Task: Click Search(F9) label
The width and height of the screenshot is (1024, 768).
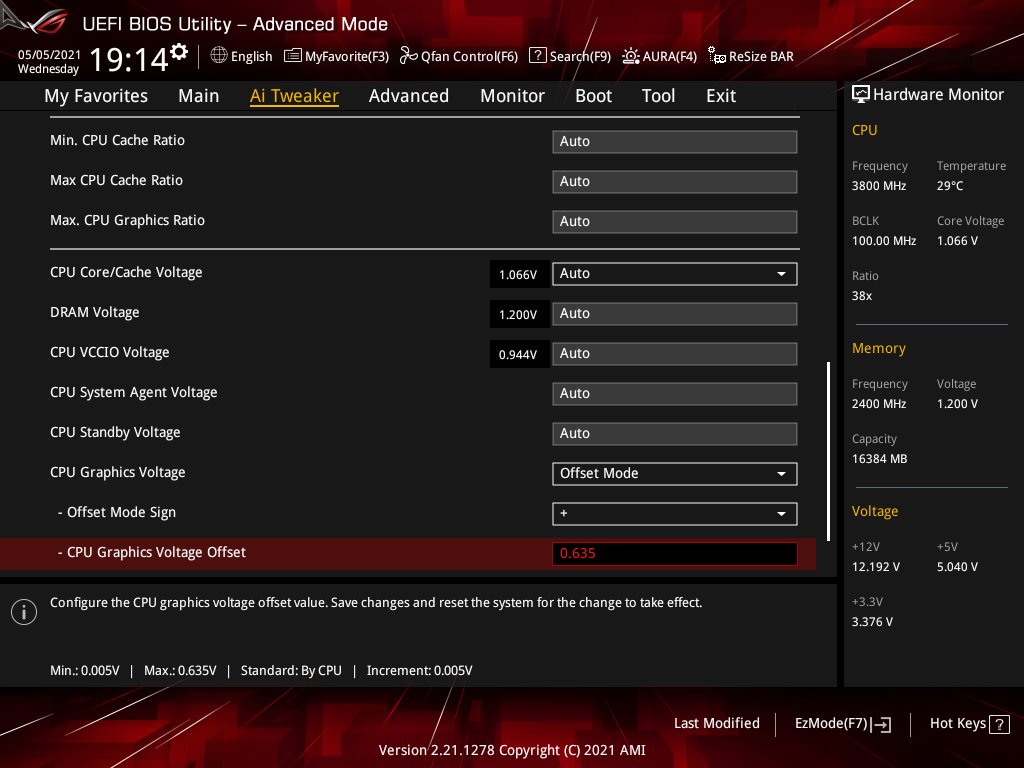Action: [580, 57]
